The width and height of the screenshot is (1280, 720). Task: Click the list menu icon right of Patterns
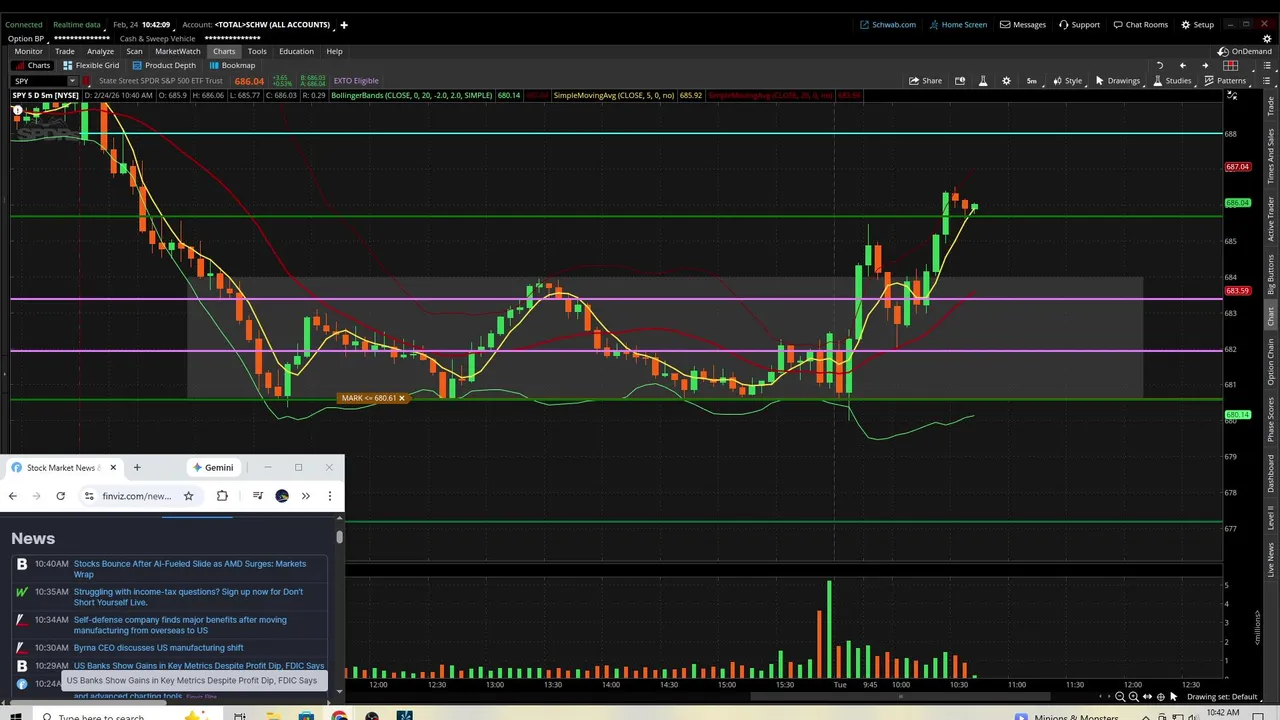[x=1267, y=81]
